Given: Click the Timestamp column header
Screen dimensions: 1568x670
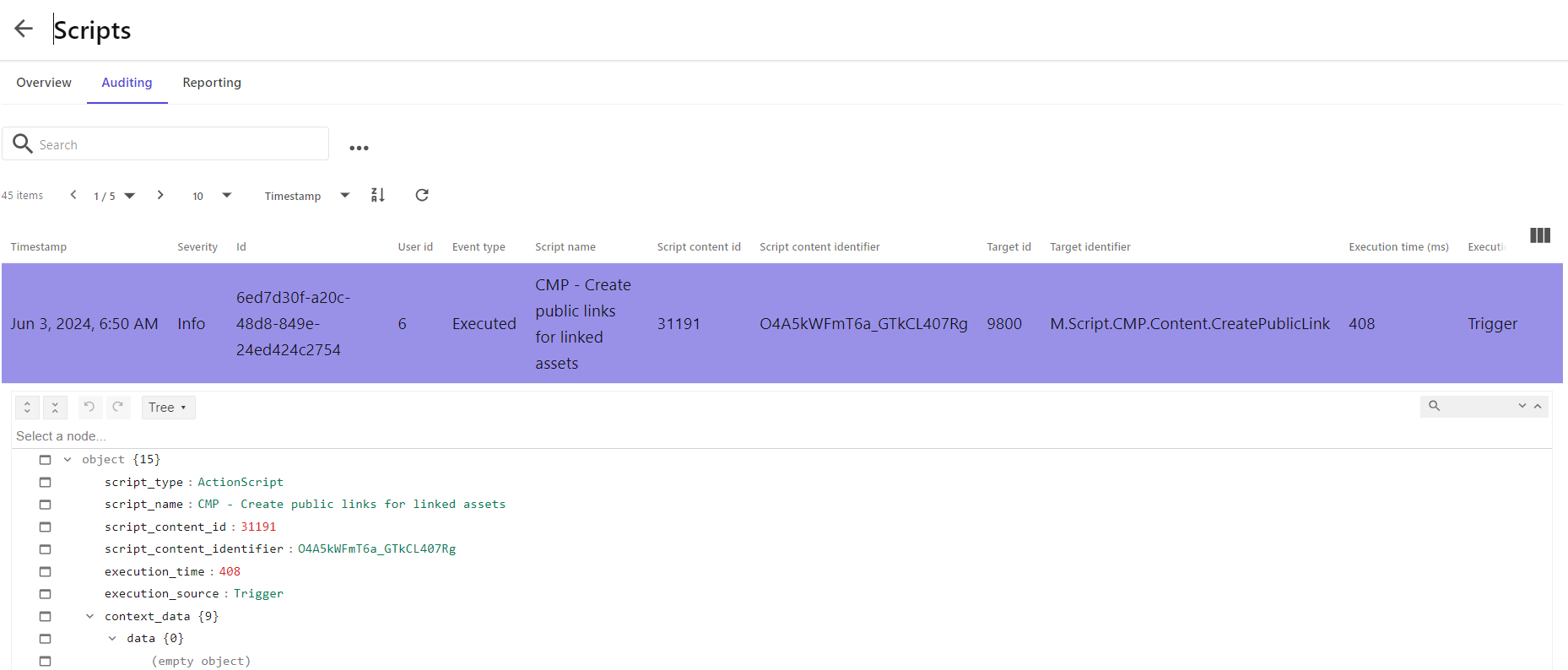Looking at the screenshot, I should click(39, 247).
